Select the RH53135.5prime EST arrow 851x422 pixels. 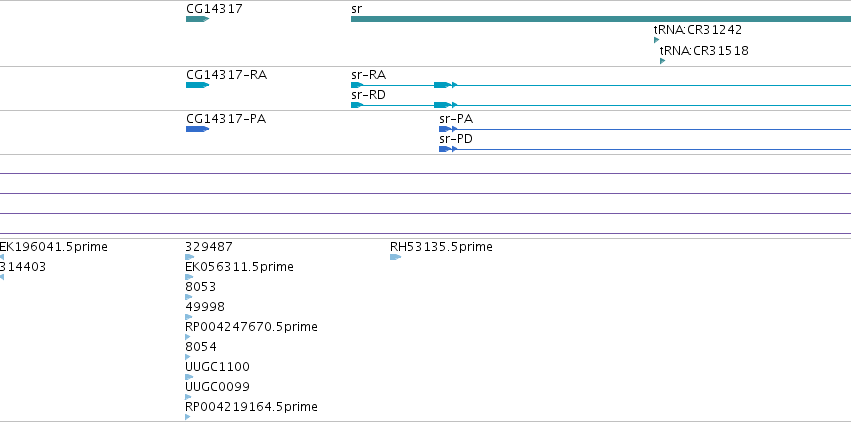click(396, 257)
